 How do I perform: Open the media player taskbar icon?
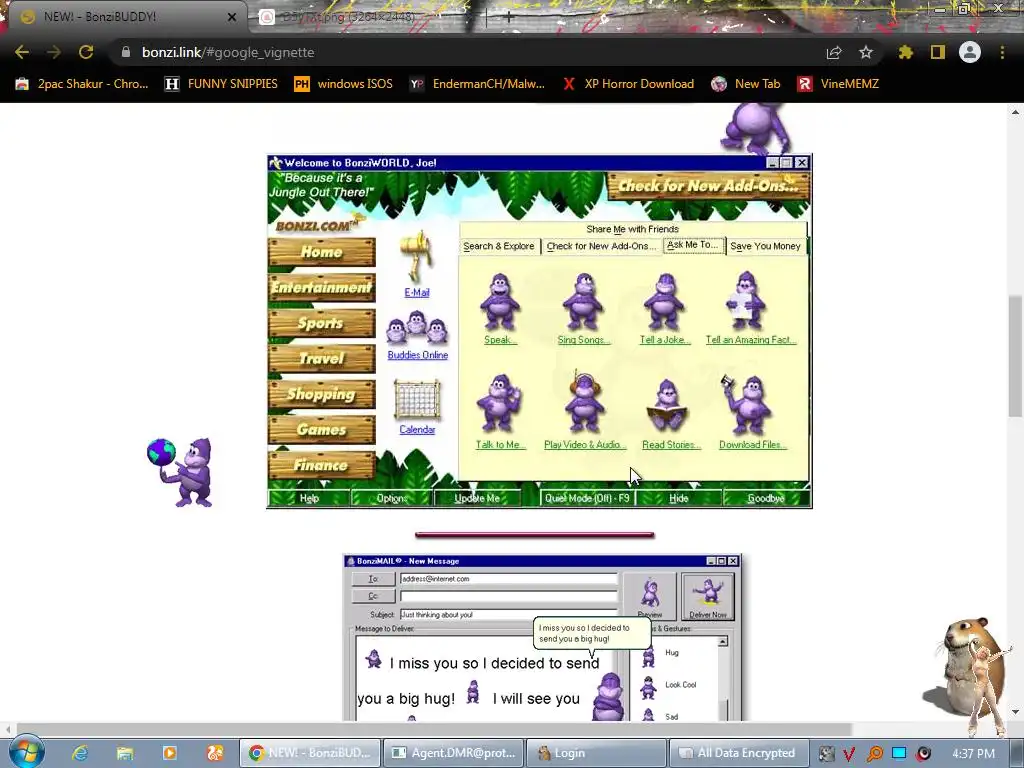pos(170,753)
